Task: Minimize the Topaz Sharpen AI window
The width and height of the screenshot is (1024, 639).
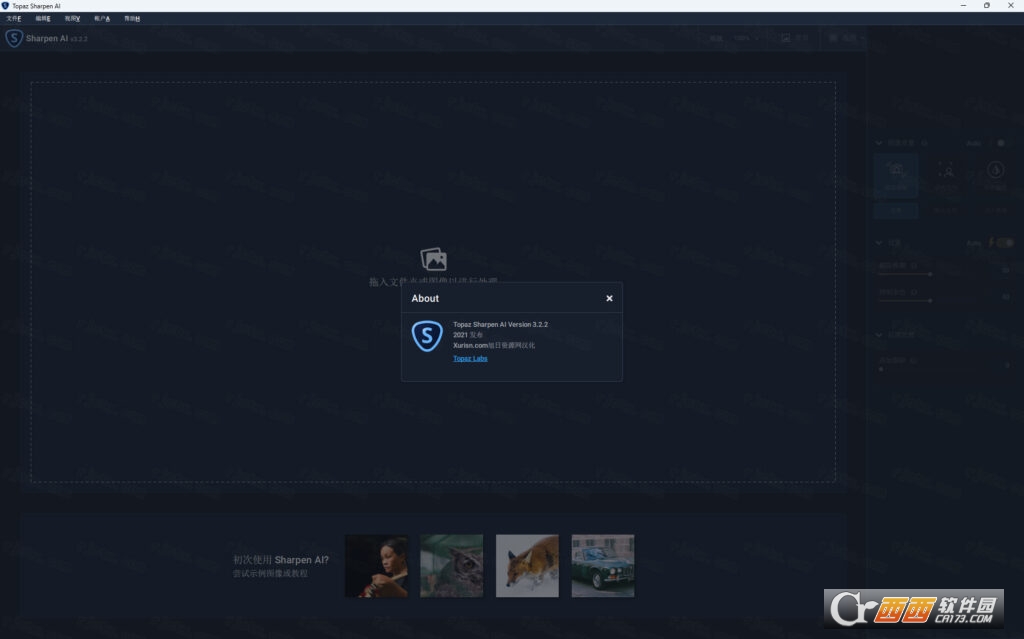Action: click(963, 5)
